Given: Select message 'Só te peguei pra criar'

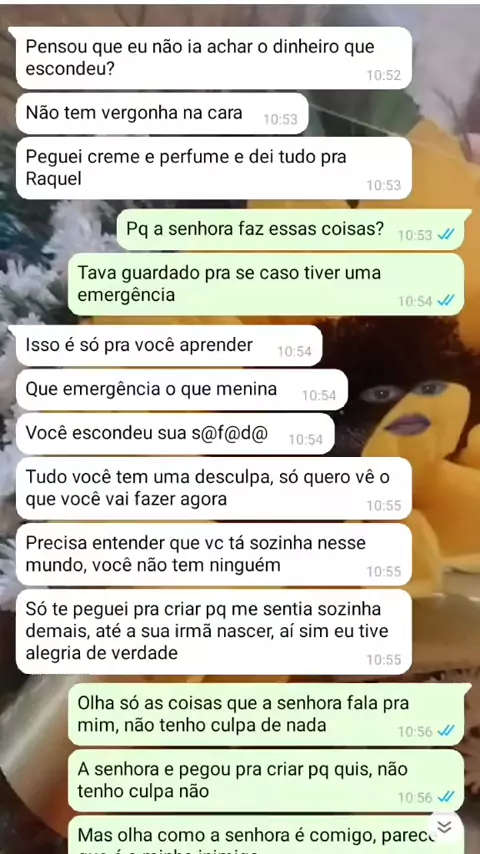Looking at the screenshot, I should pos(214,632).
